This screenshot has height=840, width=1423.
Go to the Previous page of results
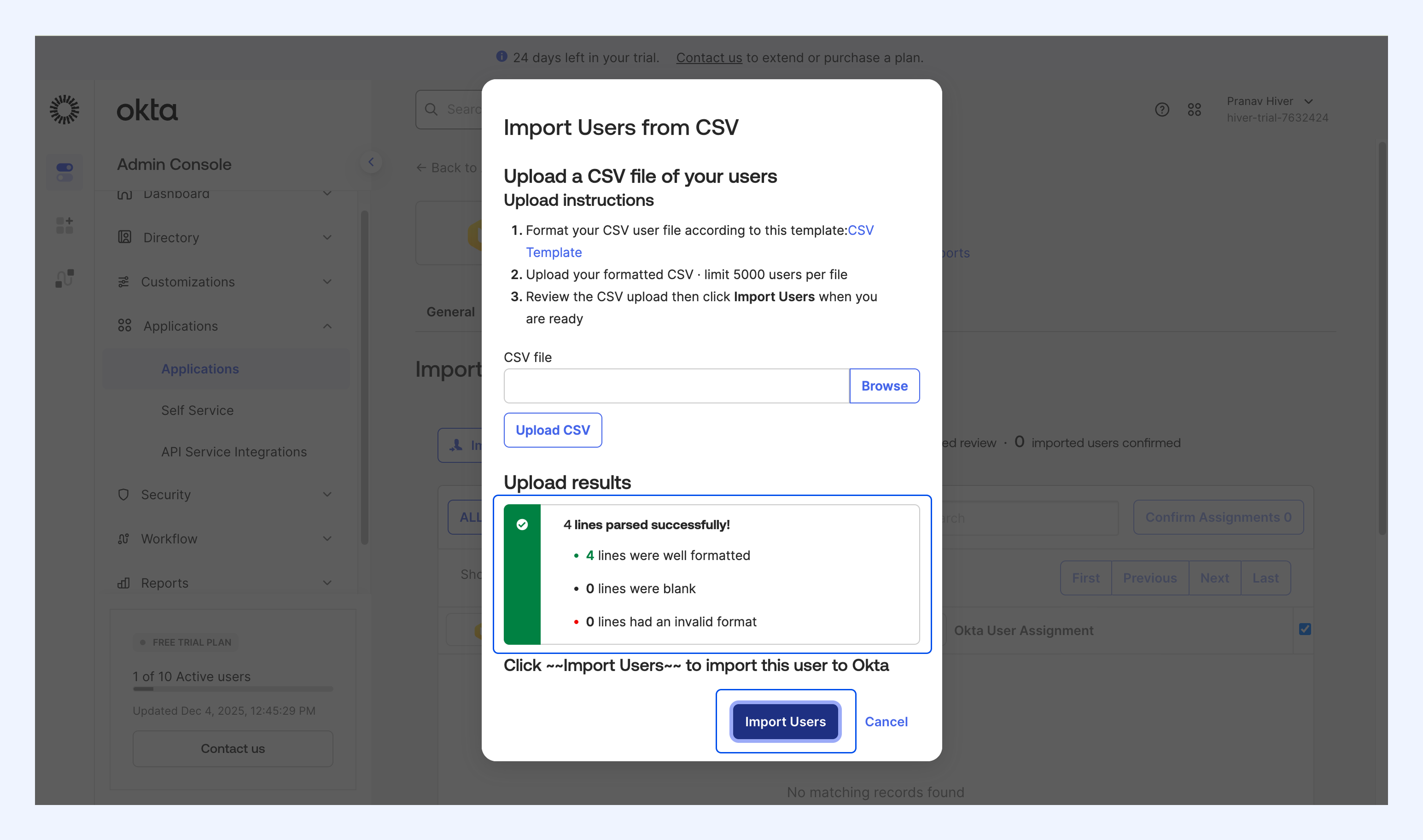click(x=1149, y=578)
